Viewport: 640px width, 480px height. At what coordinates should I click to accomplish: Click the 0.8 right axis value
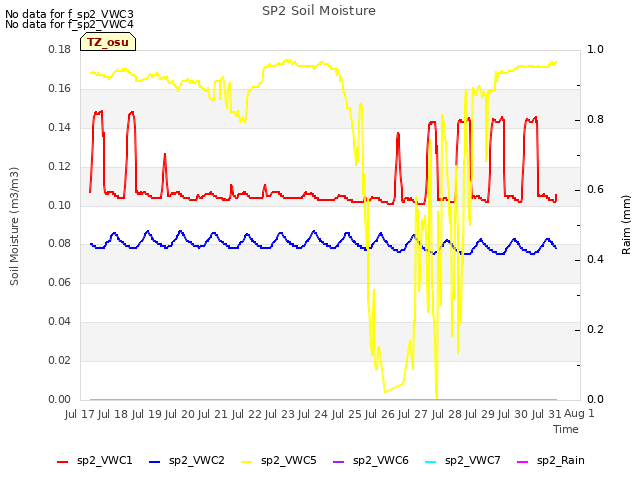595,120
